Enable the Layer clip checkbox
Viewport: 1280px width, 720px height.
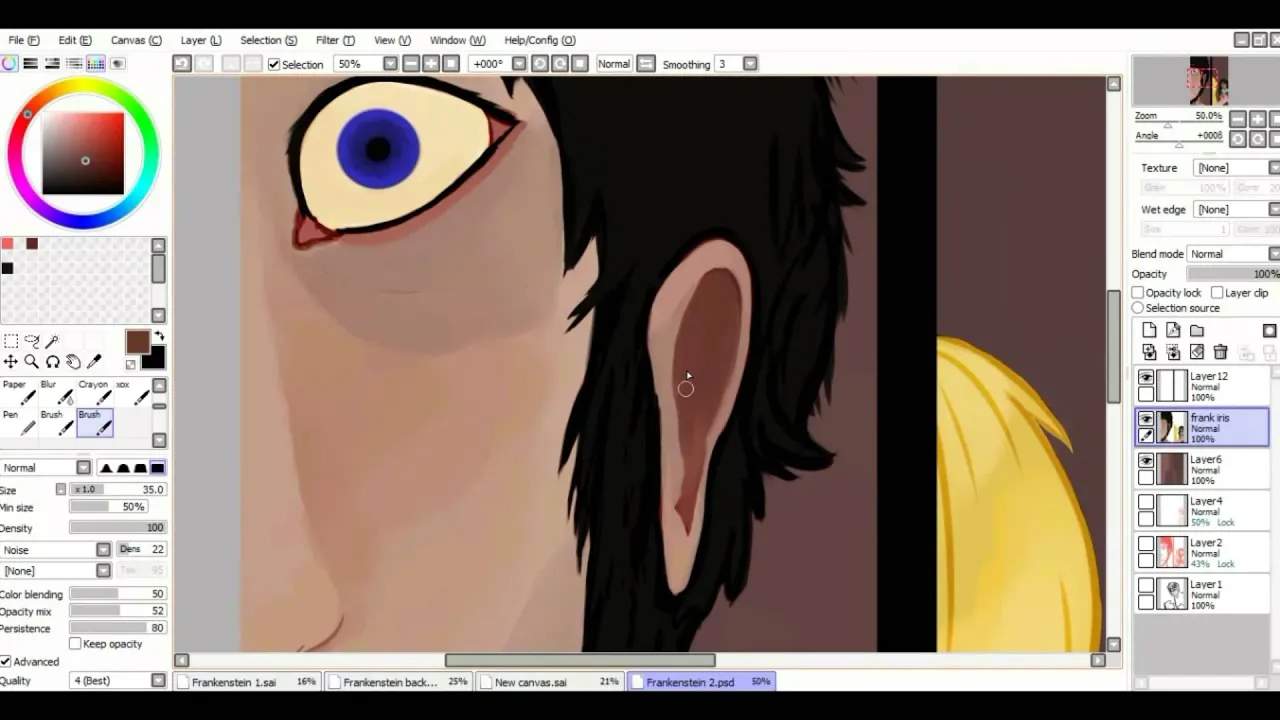point(1217,293)
